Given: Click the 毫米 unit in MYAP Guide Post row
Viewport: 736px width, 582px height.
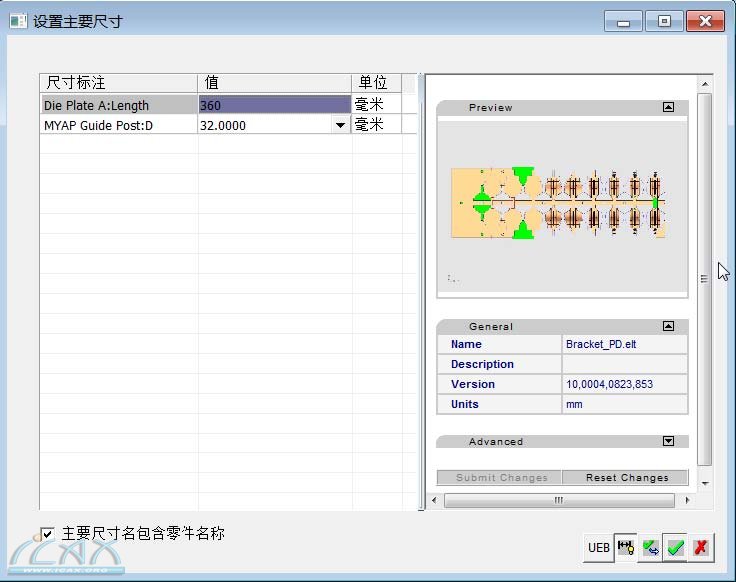Looking at the screenshot, I should [376, 125].
